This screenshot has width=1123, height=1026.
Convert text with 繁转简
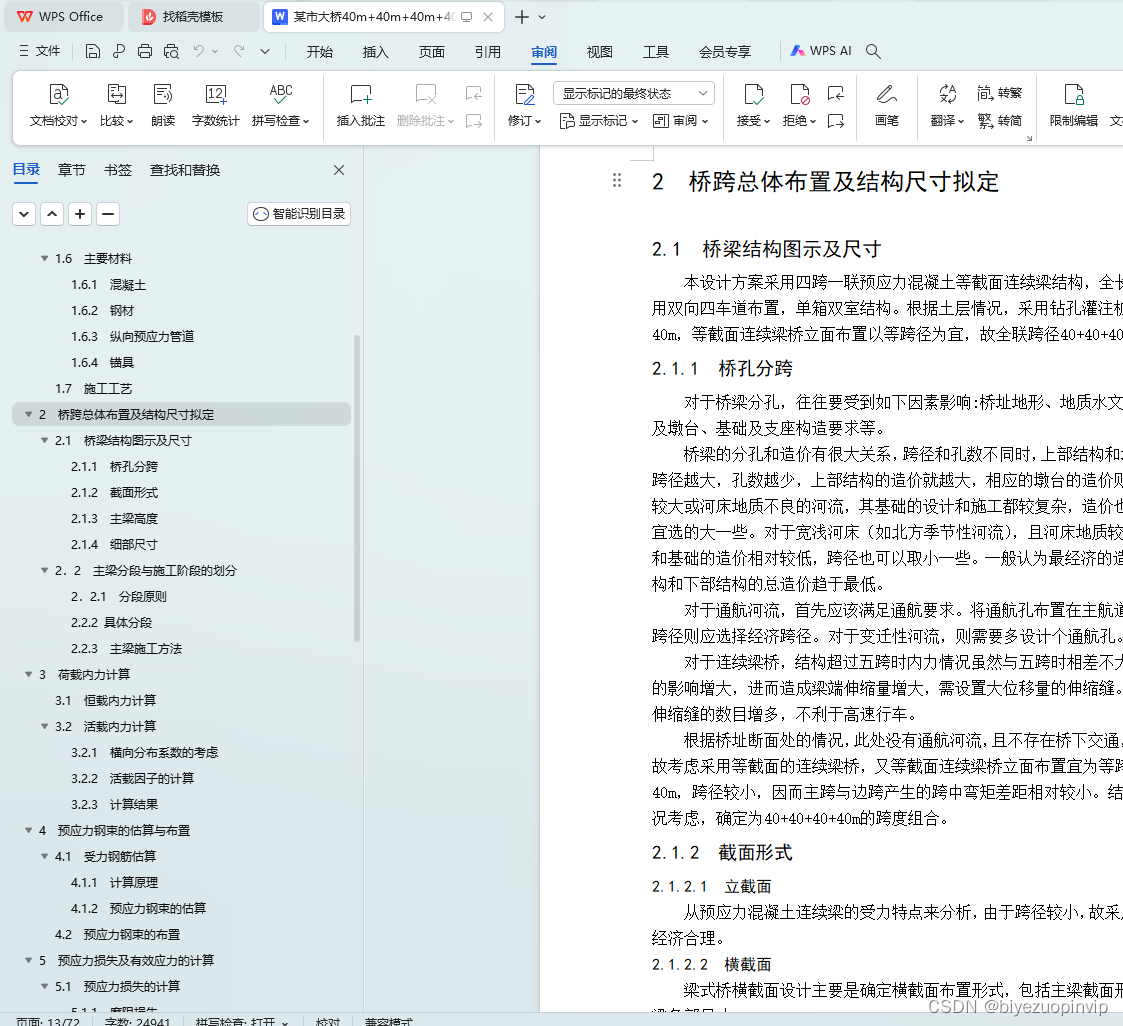tap(1000, 121)
